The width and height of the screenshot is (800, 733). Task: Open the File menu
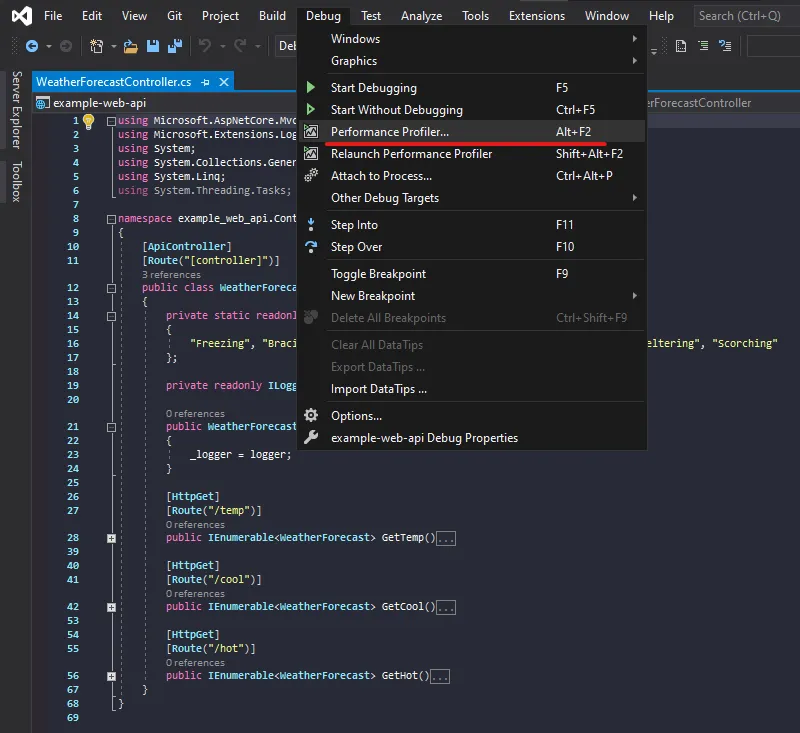(x=53, y=16)
